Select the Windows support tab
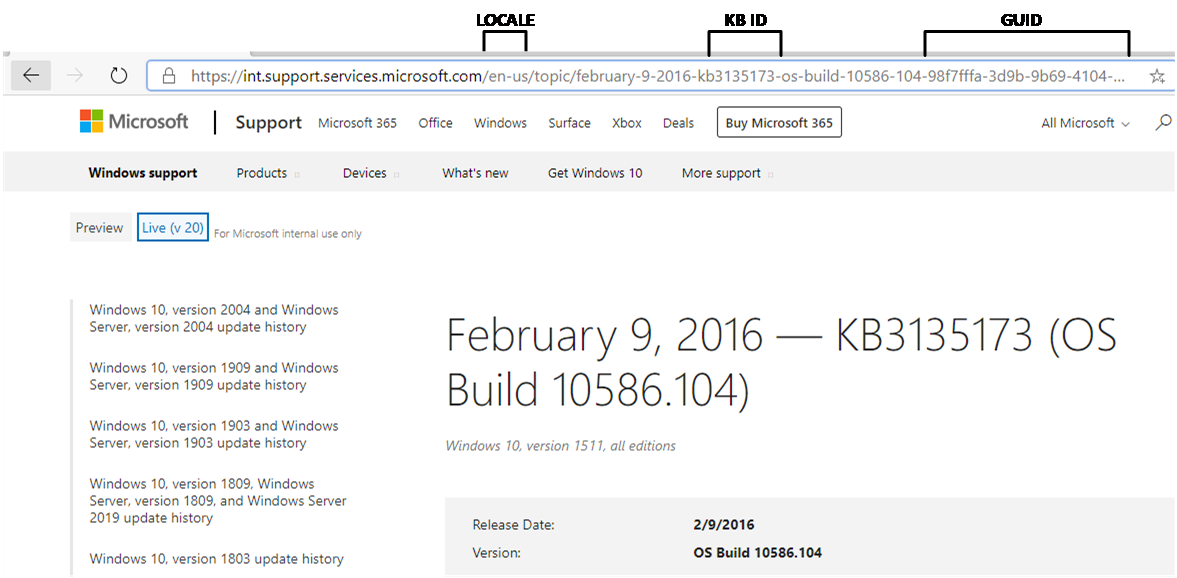This screenshot has width=1177, height=578. click(x=142, y=172)
